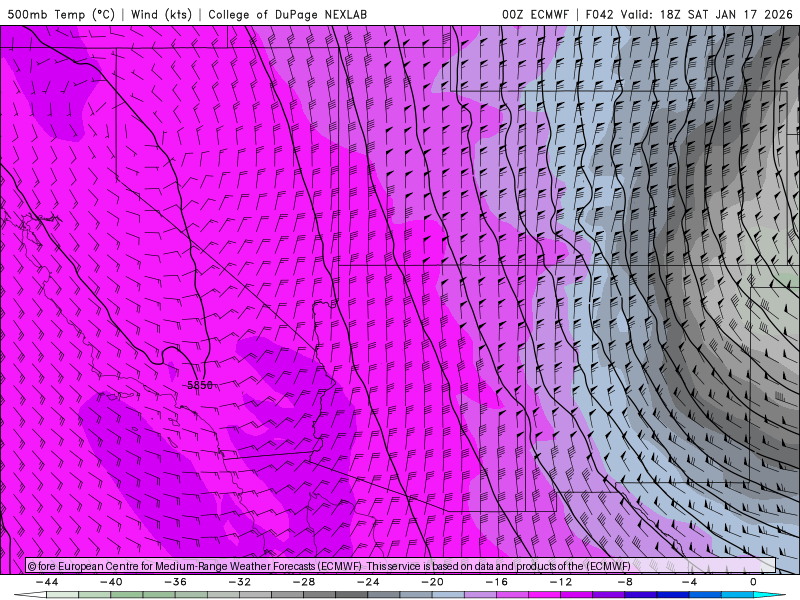Click the -36 color scale label
This screenshot has width=800, height=600.
pos(175,582)
